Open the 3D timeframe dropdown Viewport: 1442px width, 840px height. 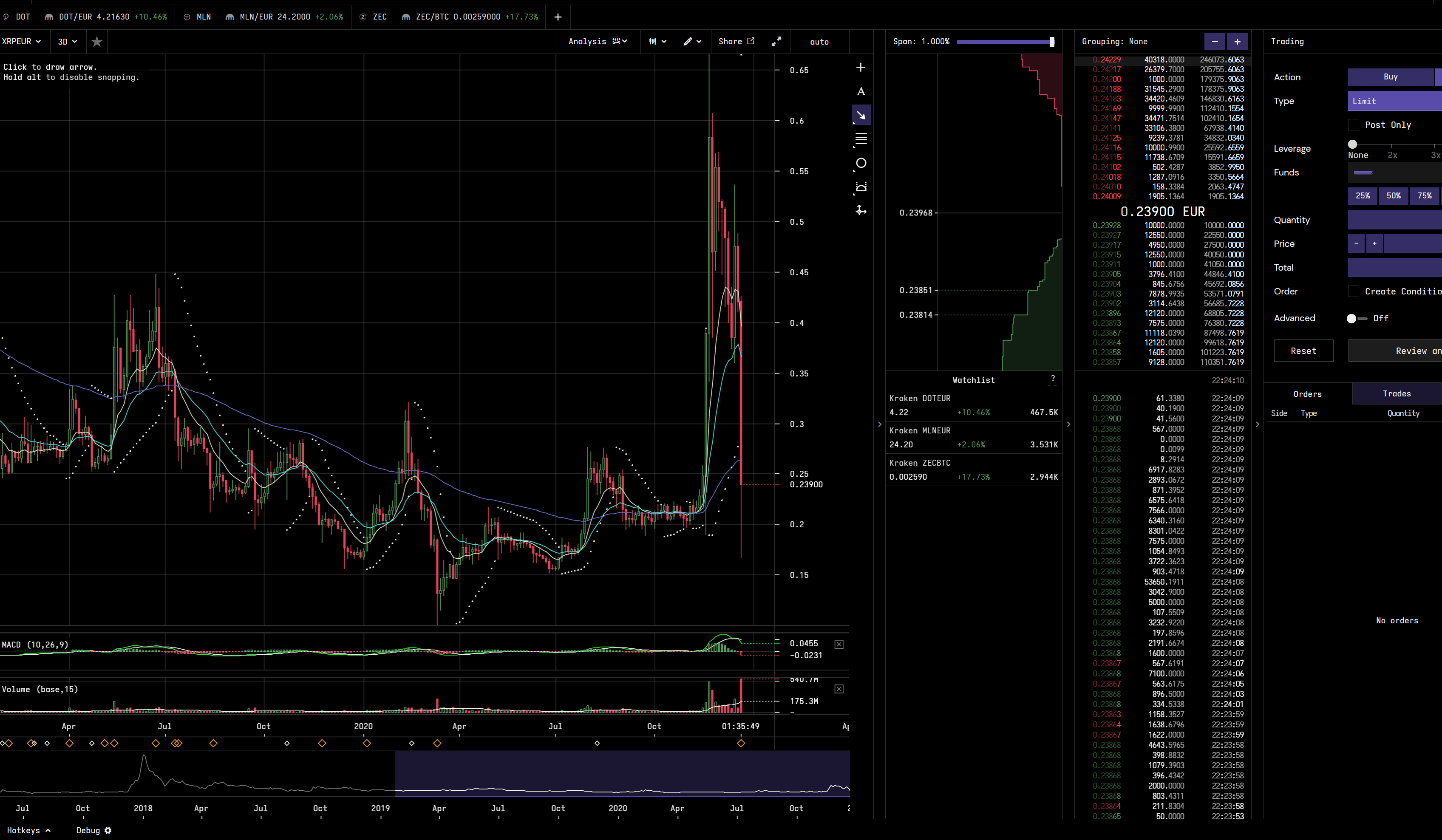pos(68,41)
